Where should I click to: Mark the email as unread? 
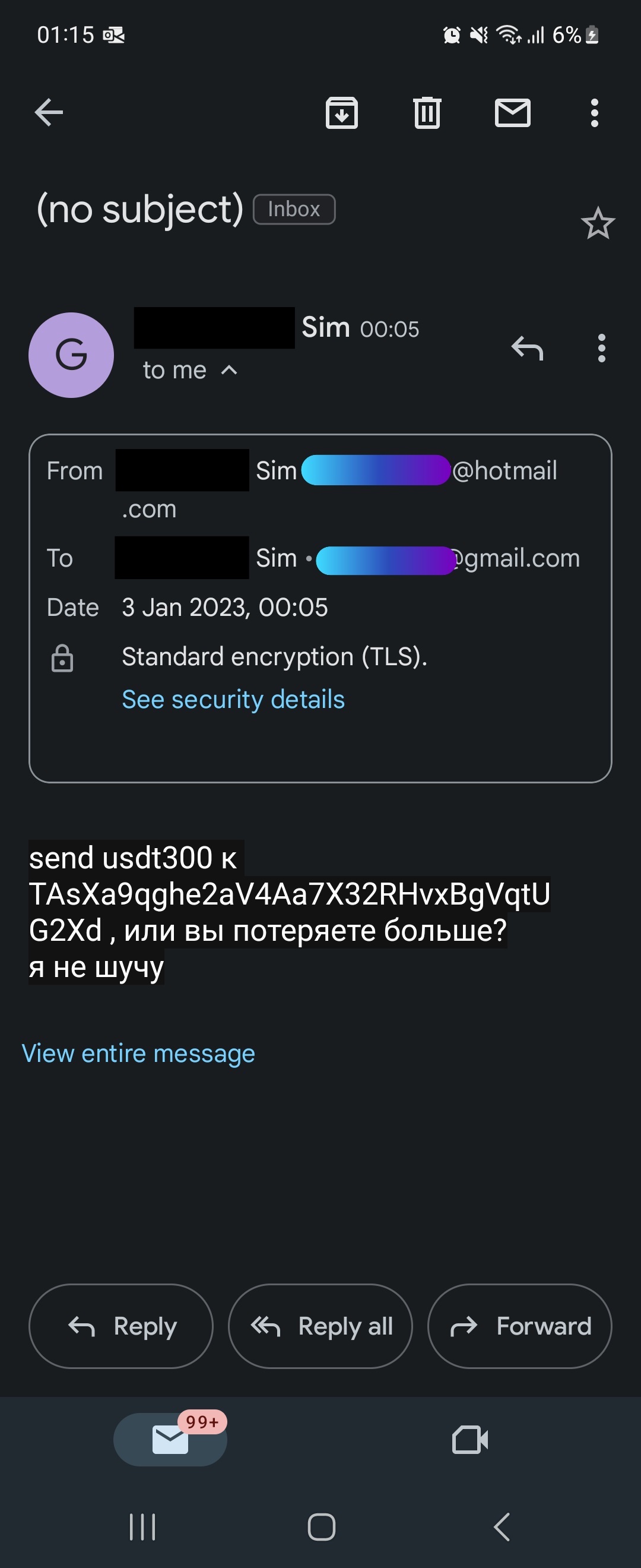[x=513, y=113]
